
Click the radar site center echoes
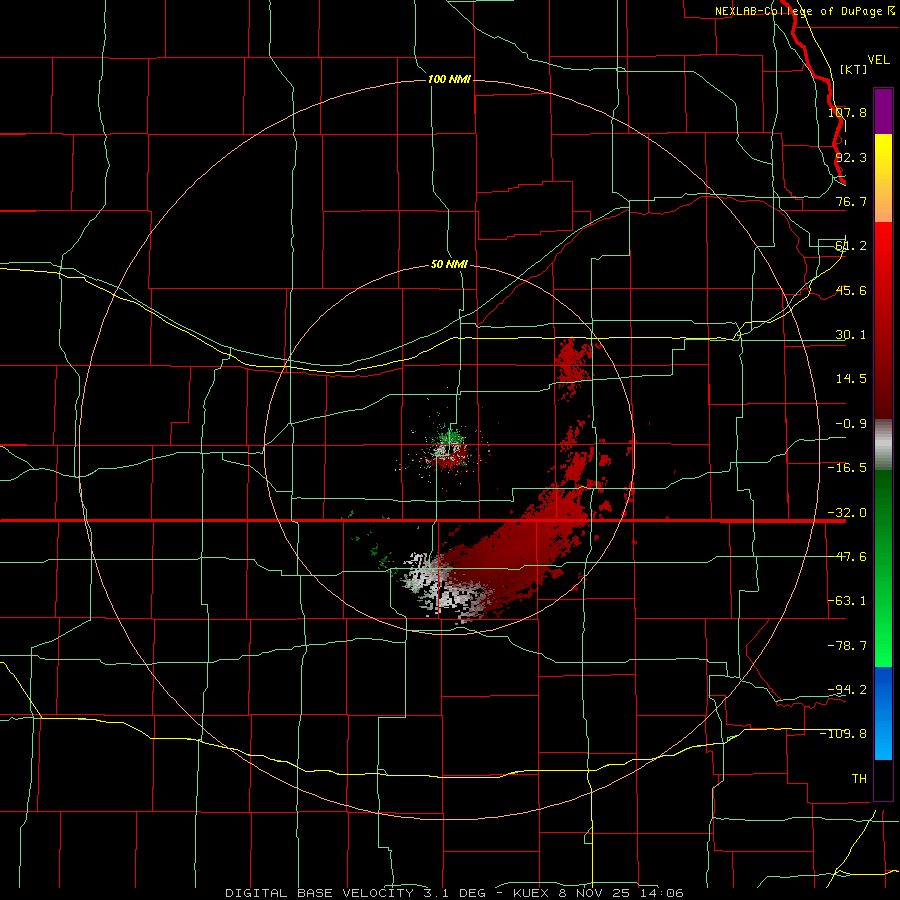[448, 449]
